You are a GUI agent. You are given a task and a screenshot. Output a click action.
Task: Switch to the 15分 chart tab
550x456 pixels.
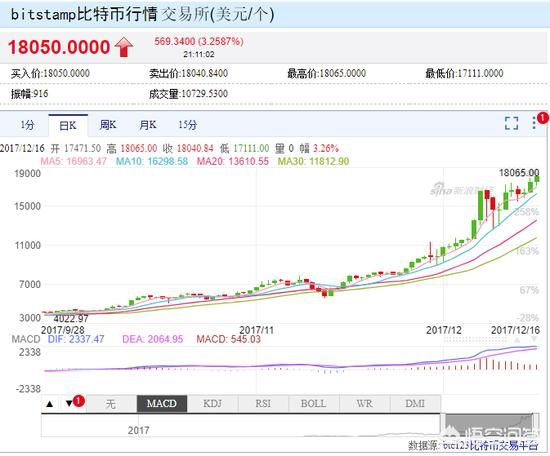pos(187,125)
